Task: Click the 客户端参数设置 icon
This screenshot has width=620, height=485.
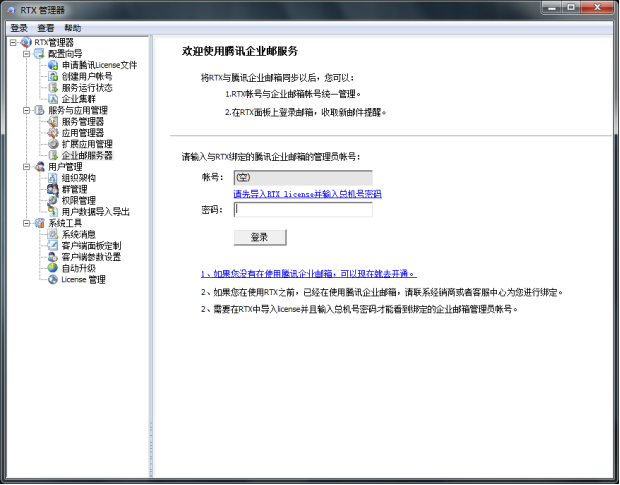Action: 53,257
